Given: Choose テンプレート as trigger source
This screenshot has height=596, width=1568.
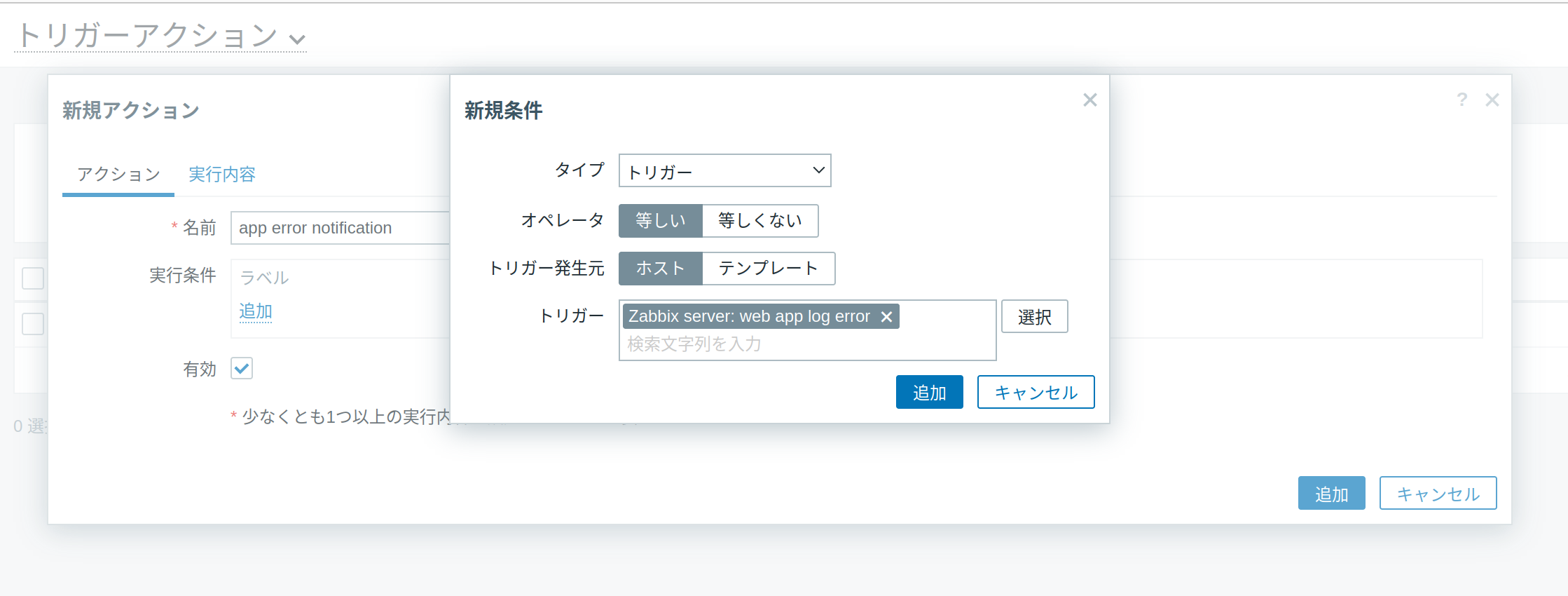Looking at the screenshot, I should pos(768,269).
